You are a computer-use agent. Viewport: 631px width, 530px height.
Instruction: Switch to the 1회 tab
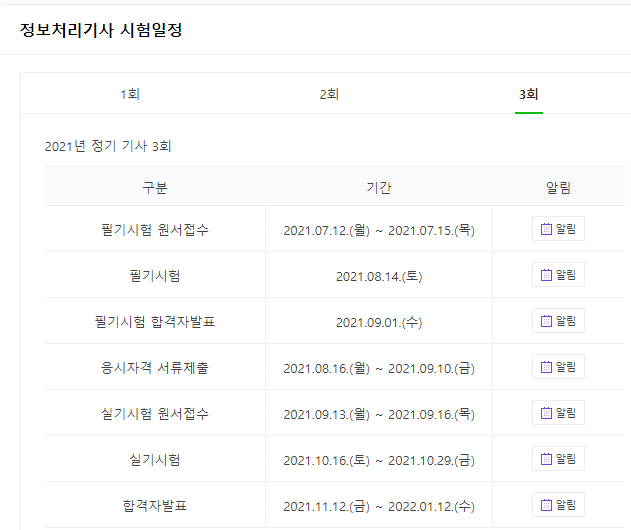click(x=130, y=94)
